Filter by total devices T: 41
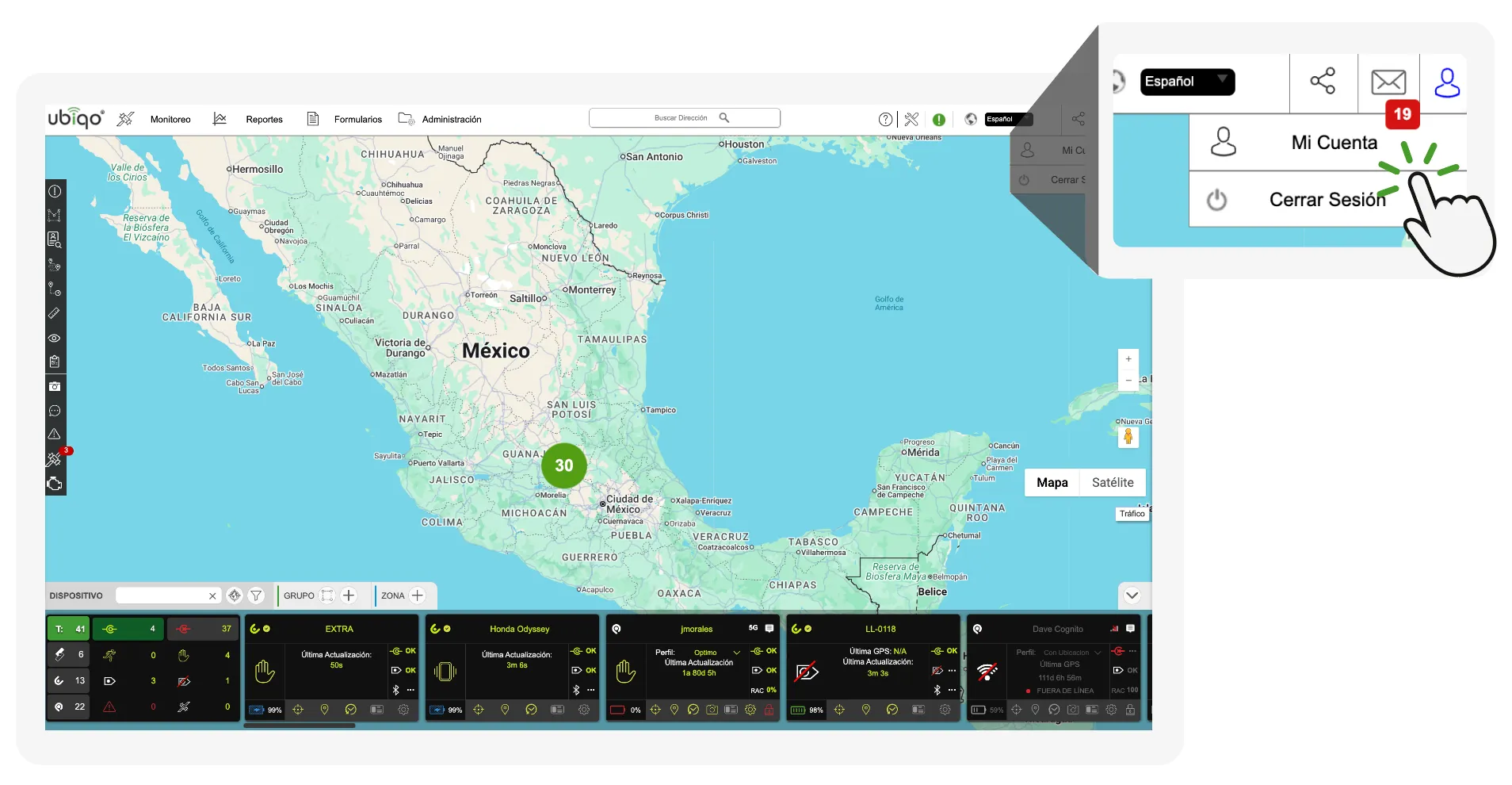Screen dimensions: 1512x785 point(69,629)
